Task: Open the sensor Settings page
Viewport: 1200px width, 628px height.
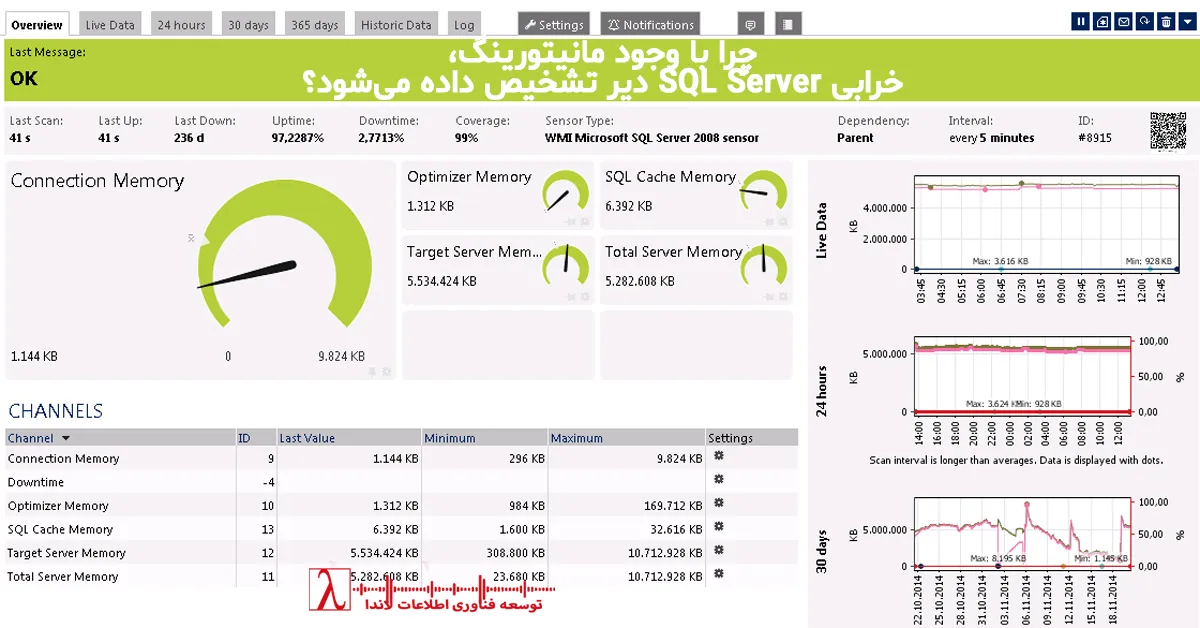Action: coord(553,23)
